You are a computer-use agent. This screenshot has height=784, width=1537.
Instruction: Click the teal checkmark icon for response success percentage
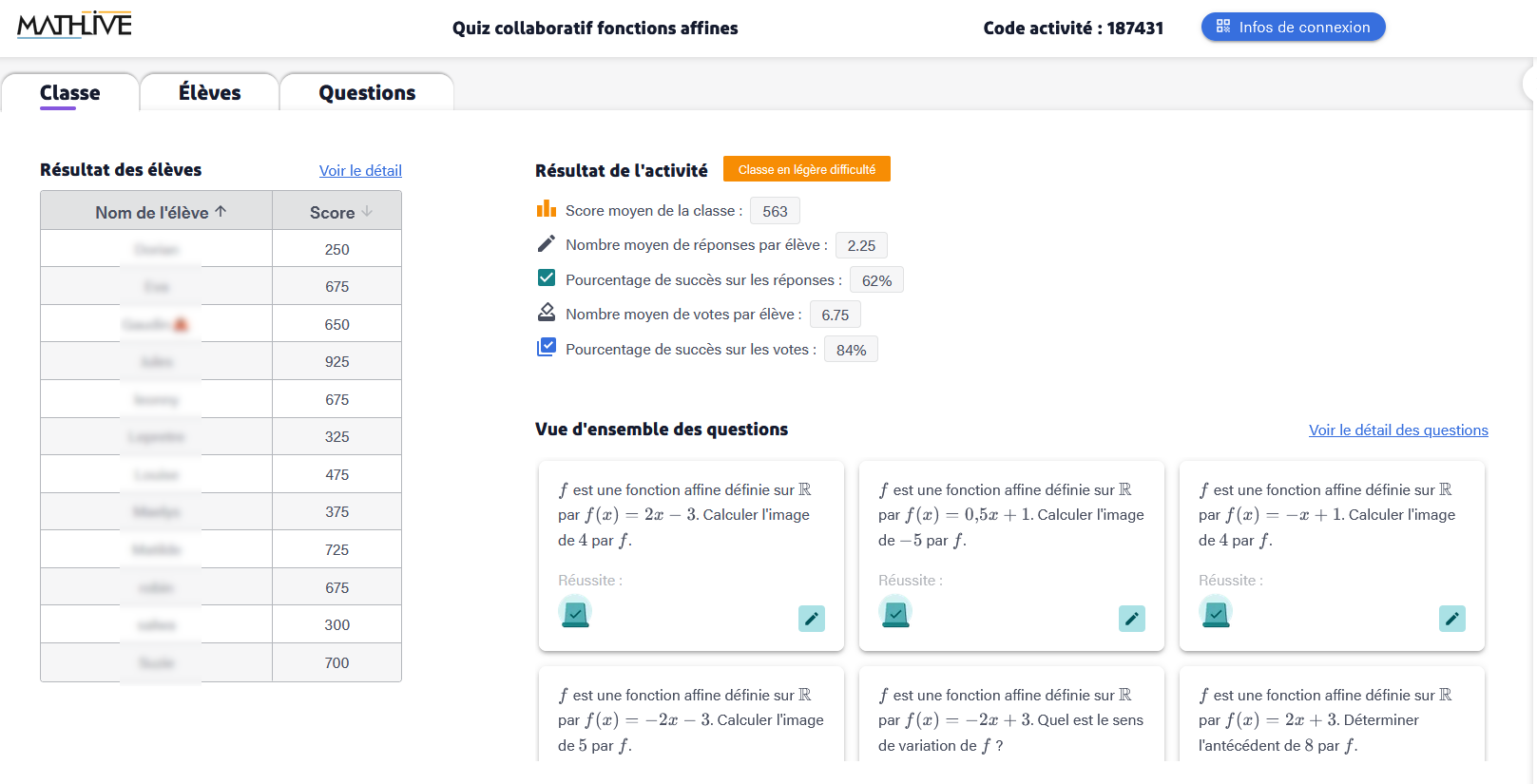547,277
